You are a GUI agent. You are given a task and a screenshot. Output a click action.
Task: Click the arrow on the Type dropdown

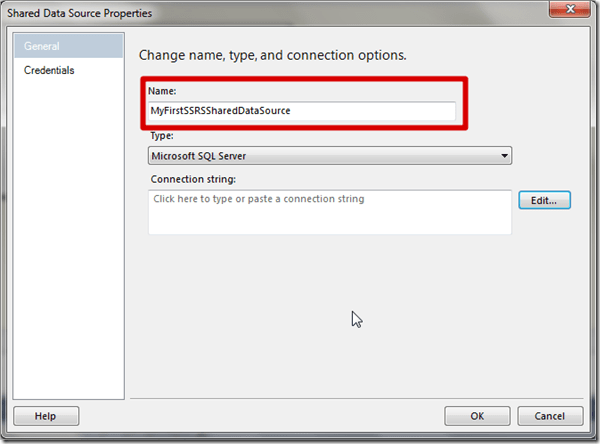(x=503, y=156)
